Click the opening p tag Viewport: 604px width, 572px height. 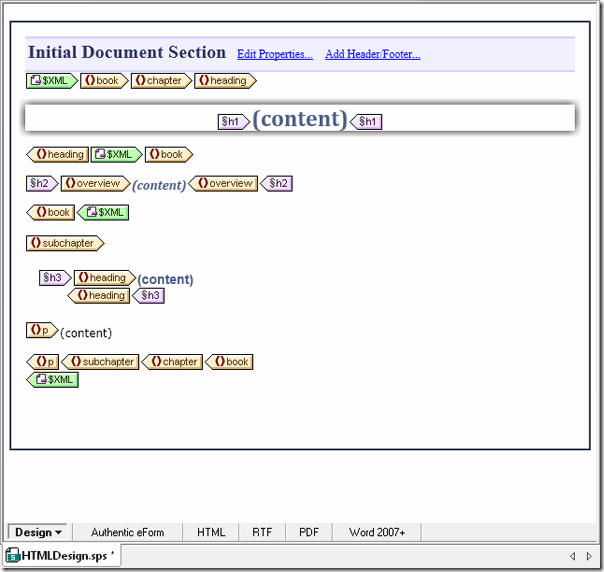pyautogui.click(x=42, y=330)
